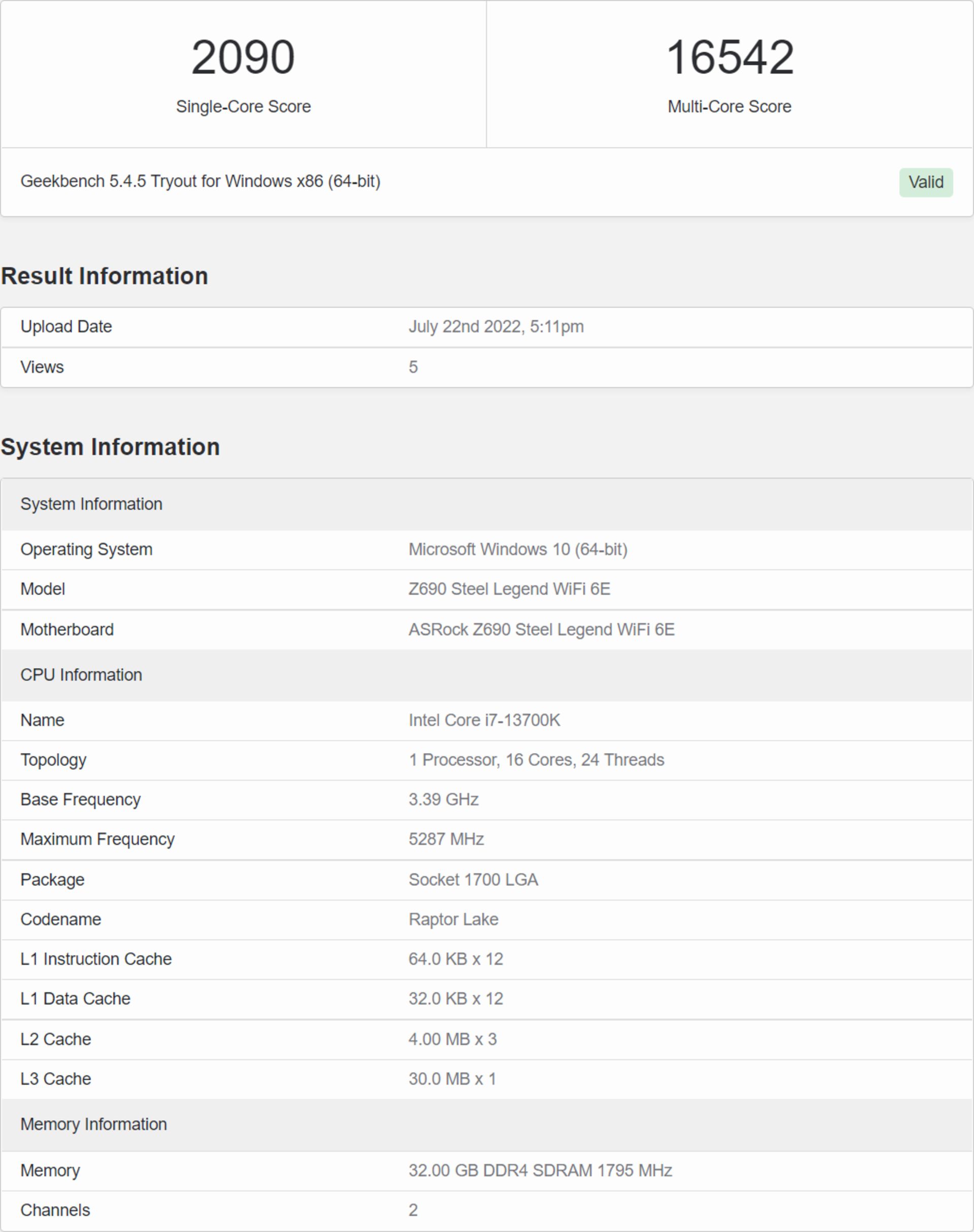Image resolution: width=974 pixels, height=1232 pixels.
Task: Click the Geekbench 5.4.5 Tryout version text
Action: (x=200, y=181)
